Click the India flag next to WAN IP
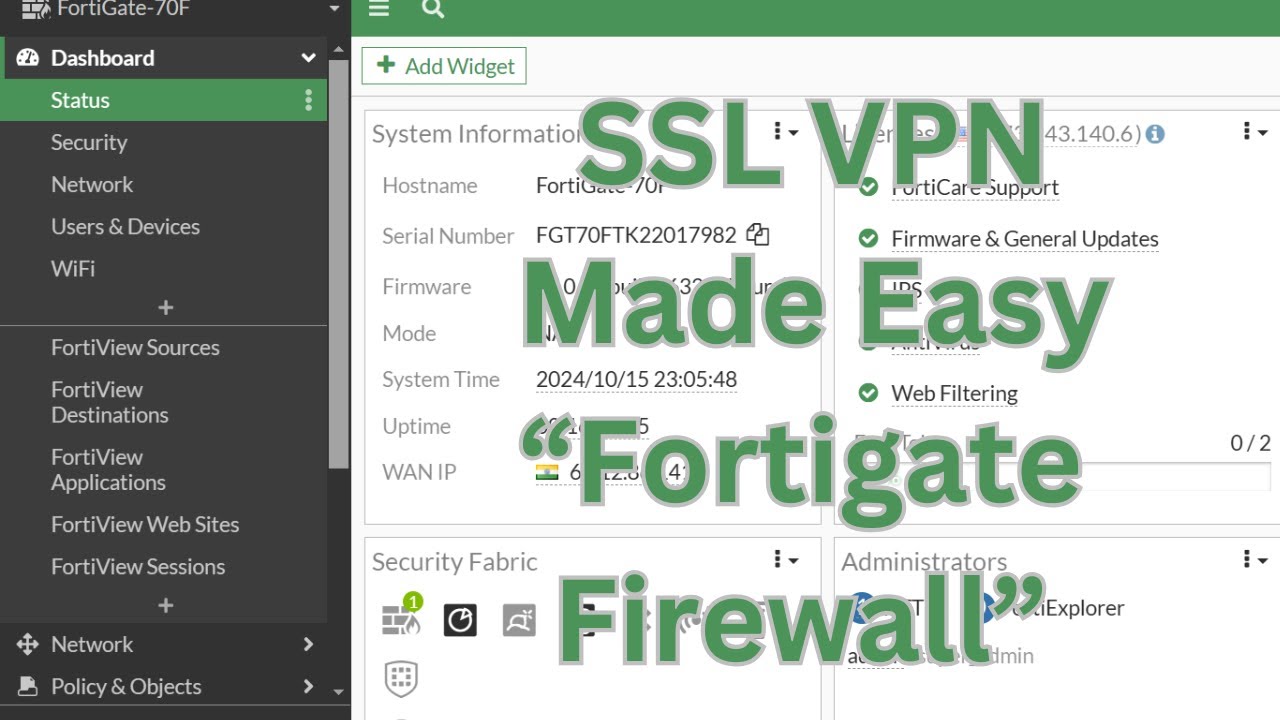The width and height of the screenshot is (1280, 720). click(547, 472)
